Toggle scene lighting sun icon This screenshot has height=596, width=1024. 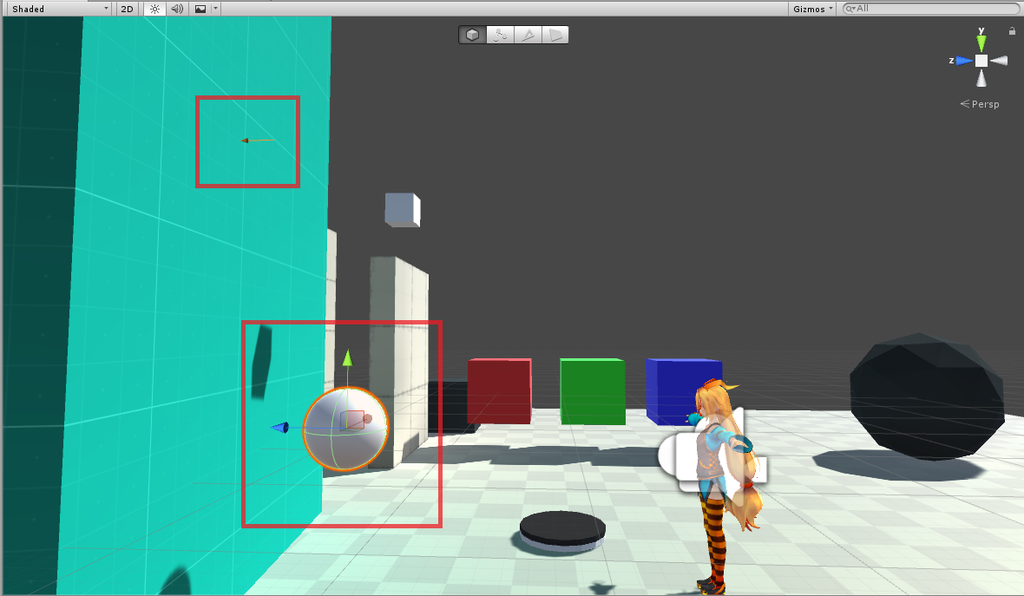[155, 8]
